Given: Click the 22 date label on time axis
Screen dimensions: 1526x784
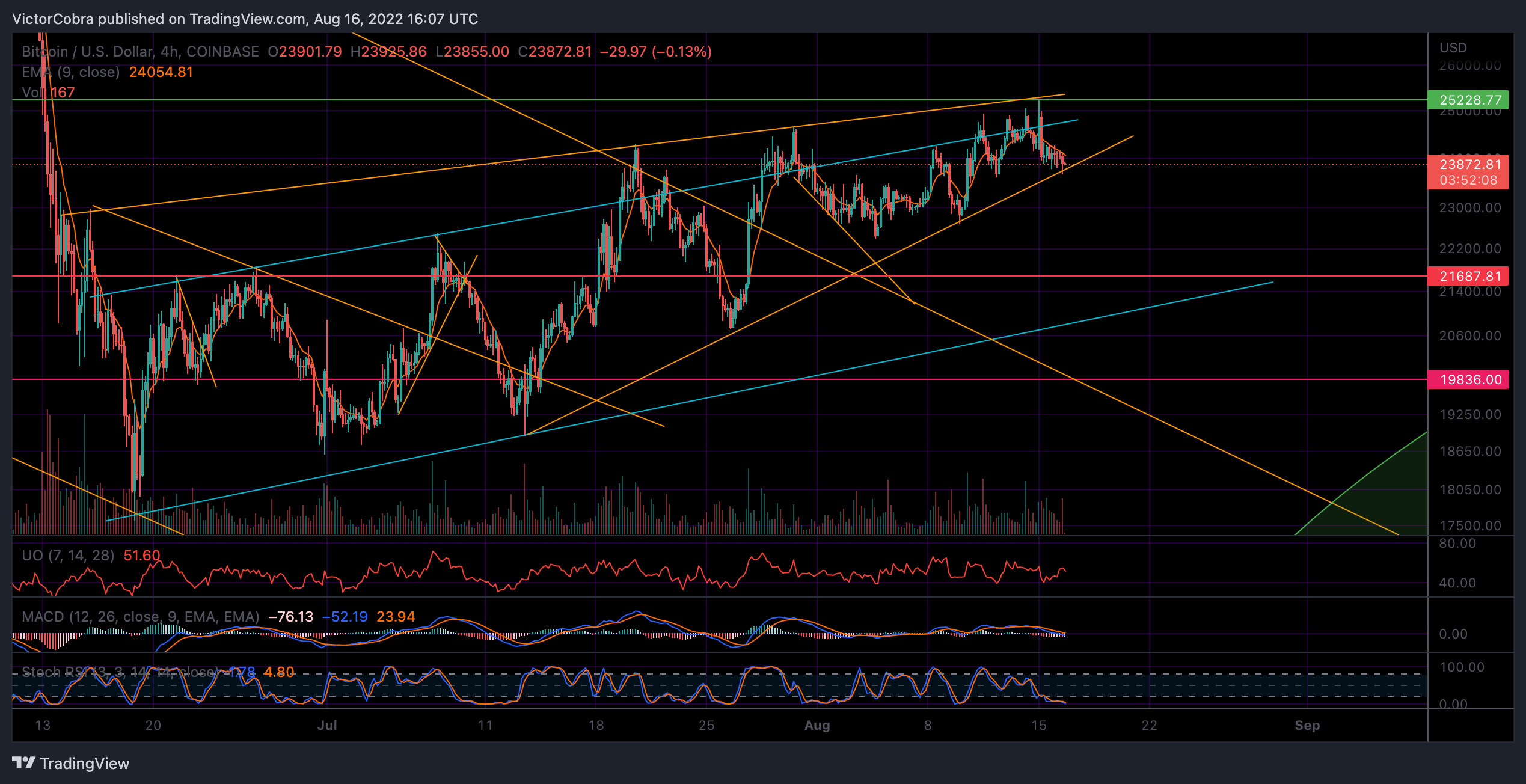Looking at the screenshot, I should [1149, 725].
